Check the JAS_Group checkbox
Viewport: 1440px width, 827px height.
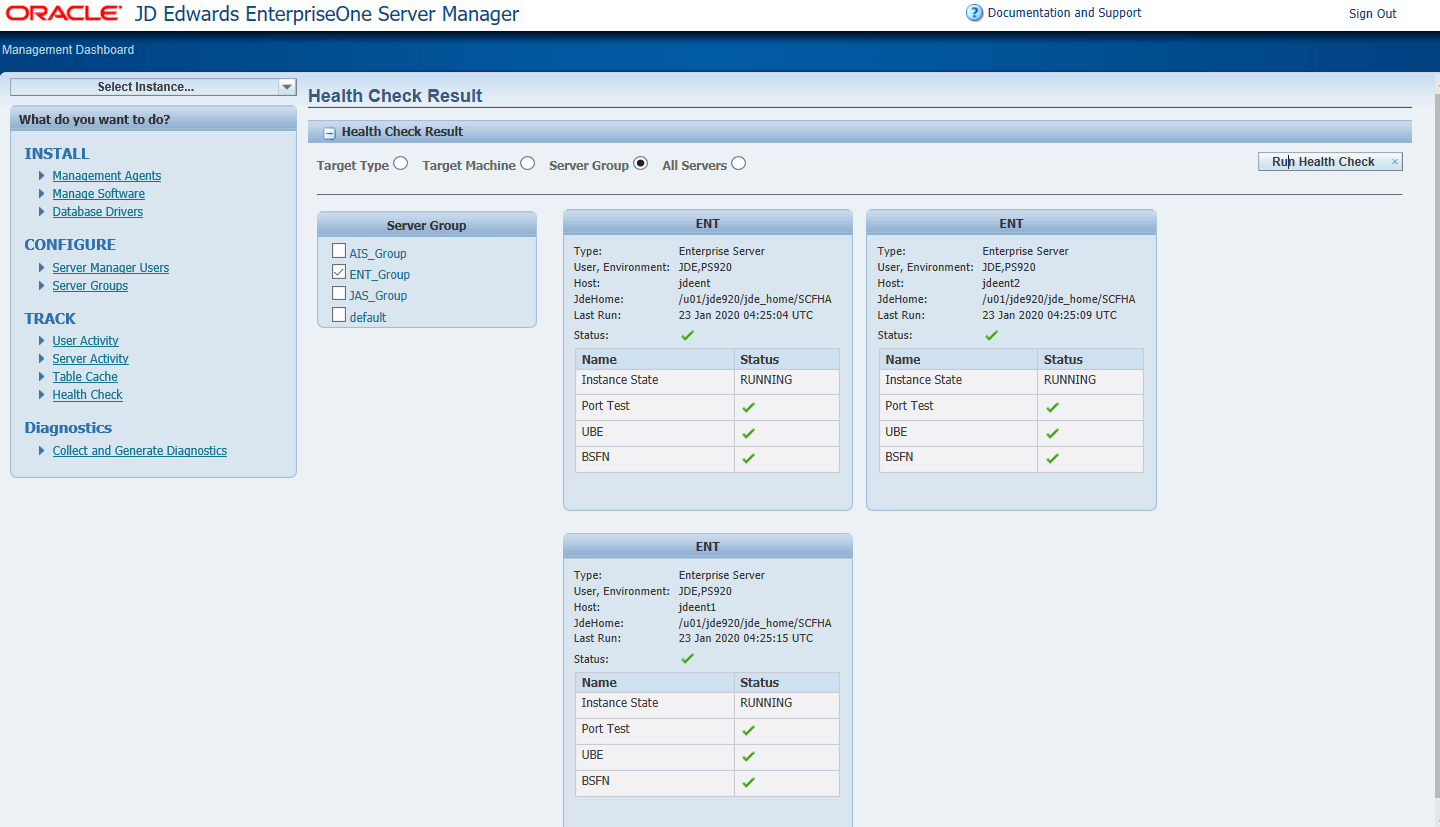(x=339, y=293)
